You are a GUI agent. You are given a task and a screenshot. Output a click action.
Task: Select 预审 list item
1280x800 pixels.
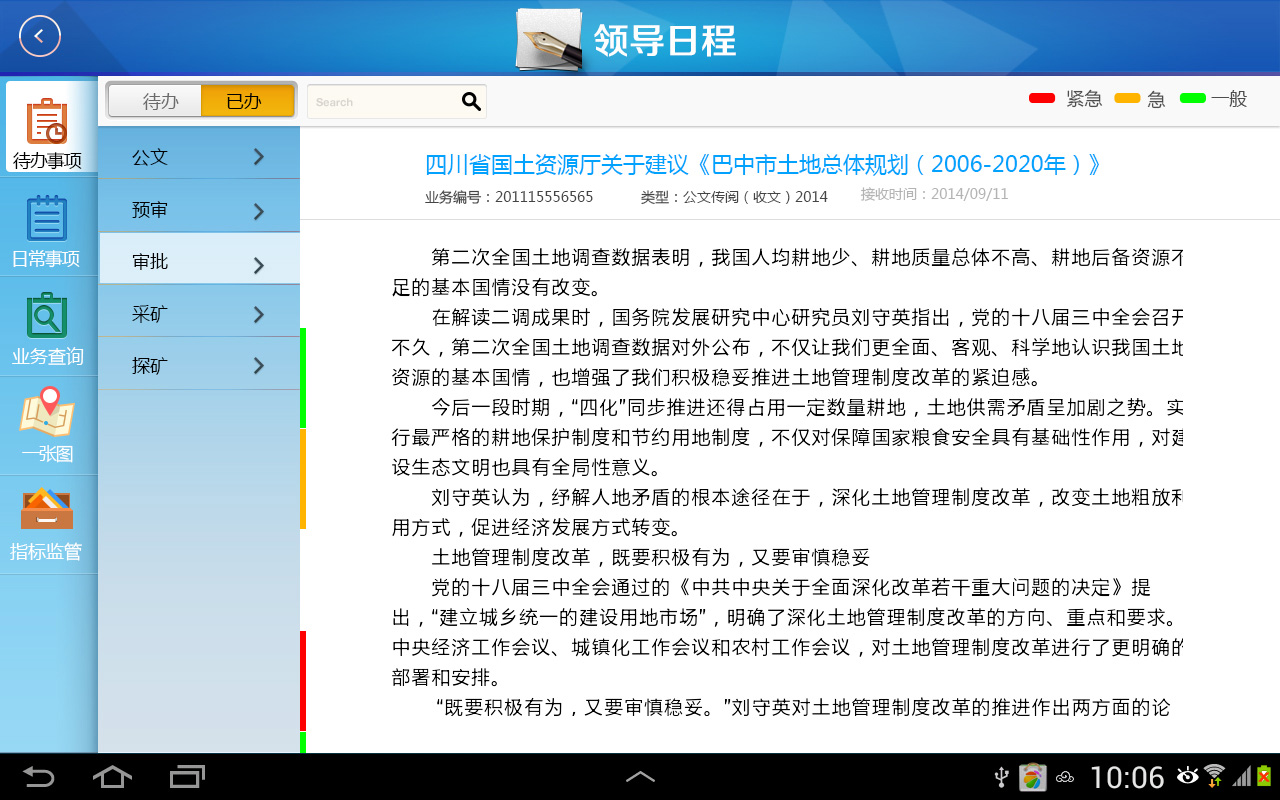click(199, 206)
